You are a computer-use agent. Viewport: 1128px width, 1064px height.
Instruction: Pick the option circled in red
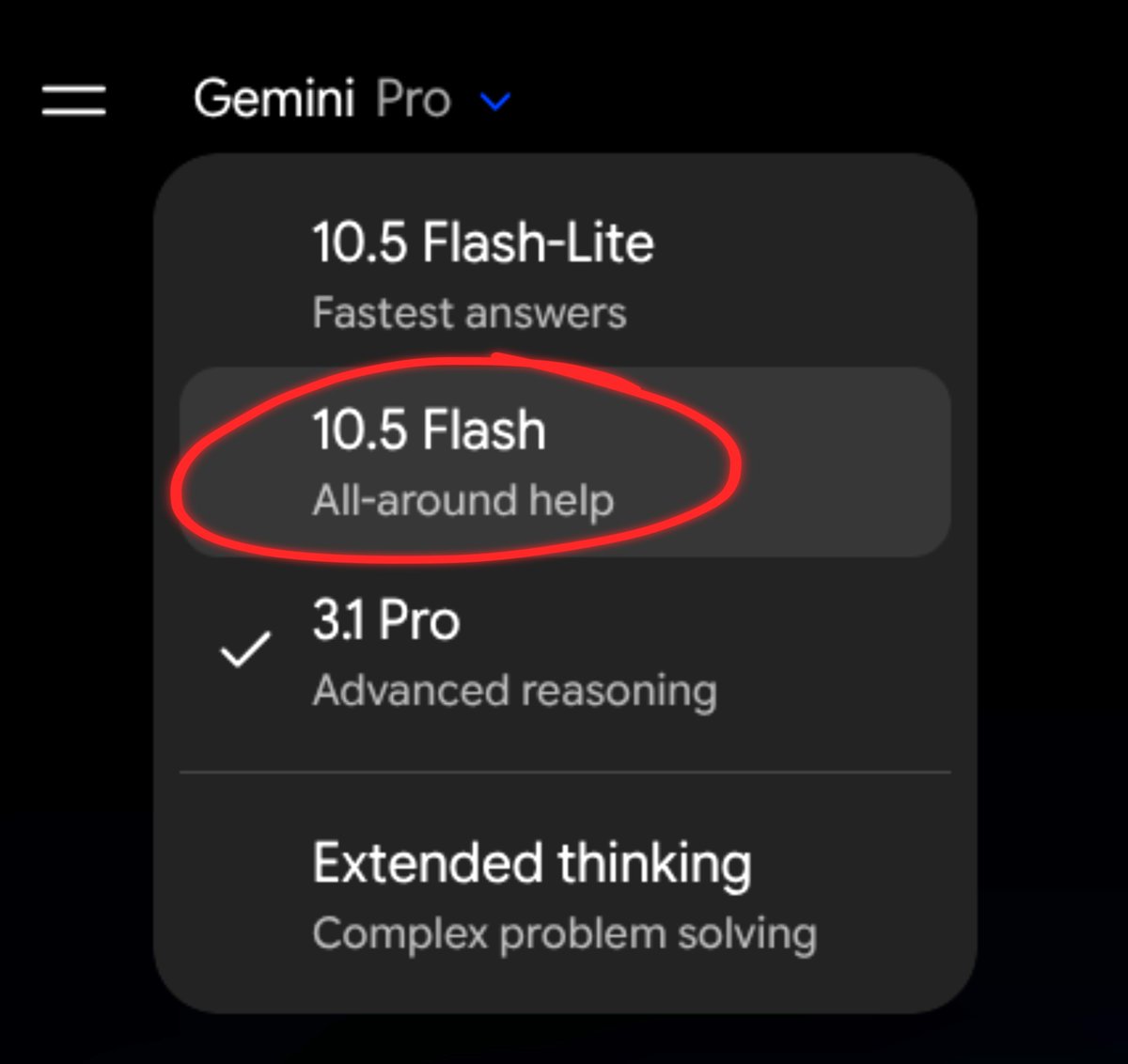click(x=564, y=462)
